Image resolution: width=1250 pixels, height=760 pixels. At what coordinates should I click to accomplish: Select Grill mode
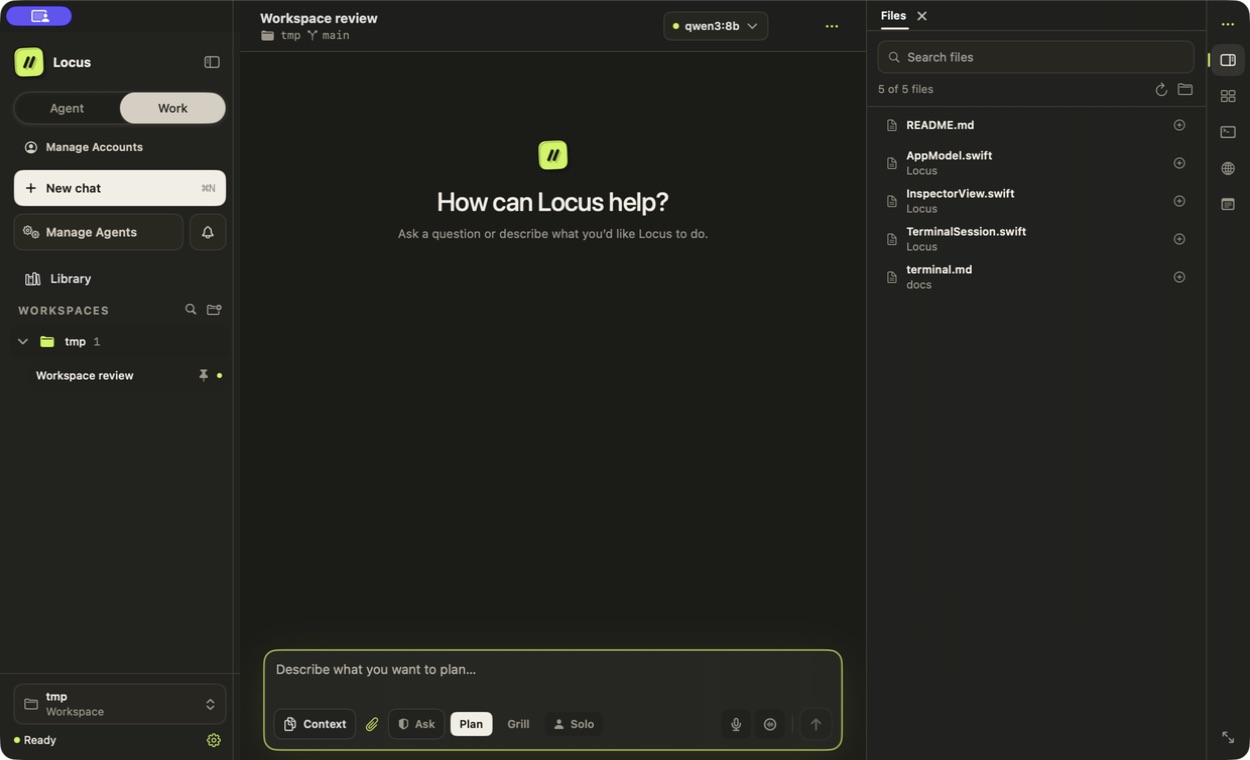pyautogui.click(x=518, y=724)
